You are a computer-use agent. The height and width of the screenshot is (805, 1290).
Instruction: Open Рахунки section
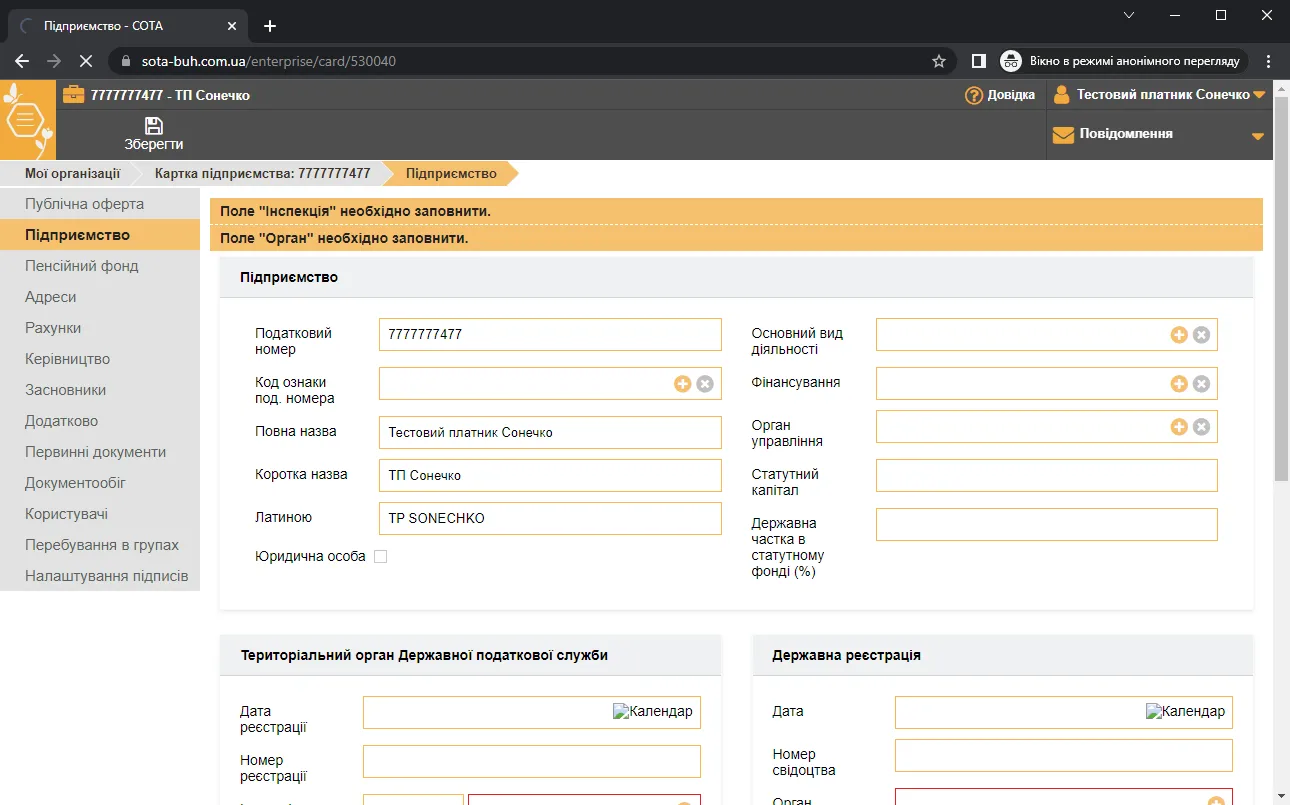click(x=100, y=328)
